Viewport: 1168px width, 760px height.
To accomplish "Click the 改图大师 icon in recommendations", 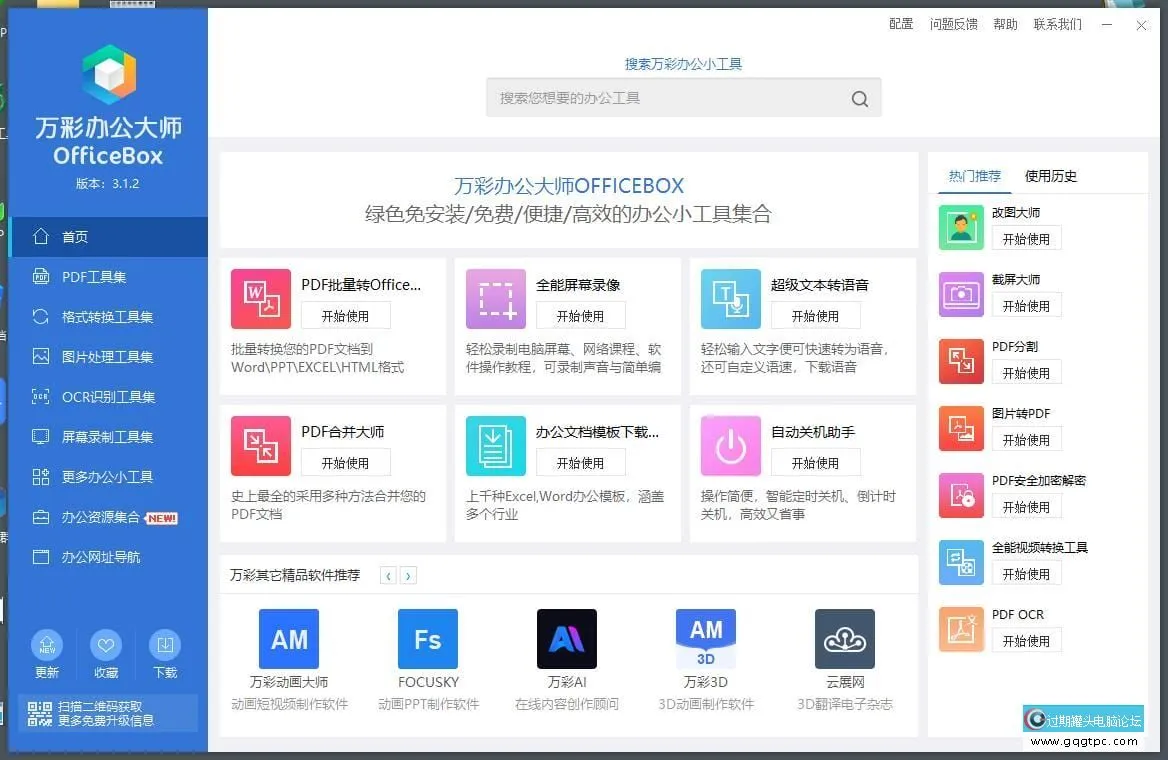I will pyautogui.click(x=961, y=227).
